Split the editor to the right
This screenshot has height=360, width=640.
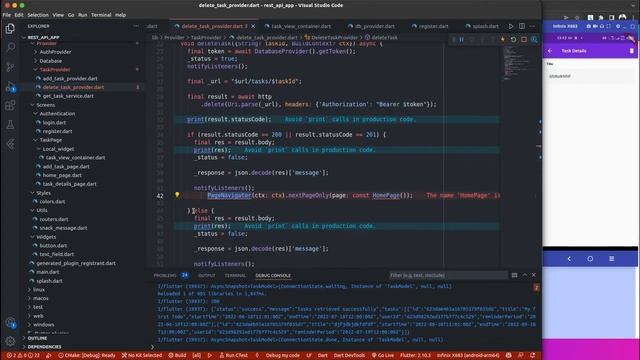pyautogui.click(x=522, y=26)
